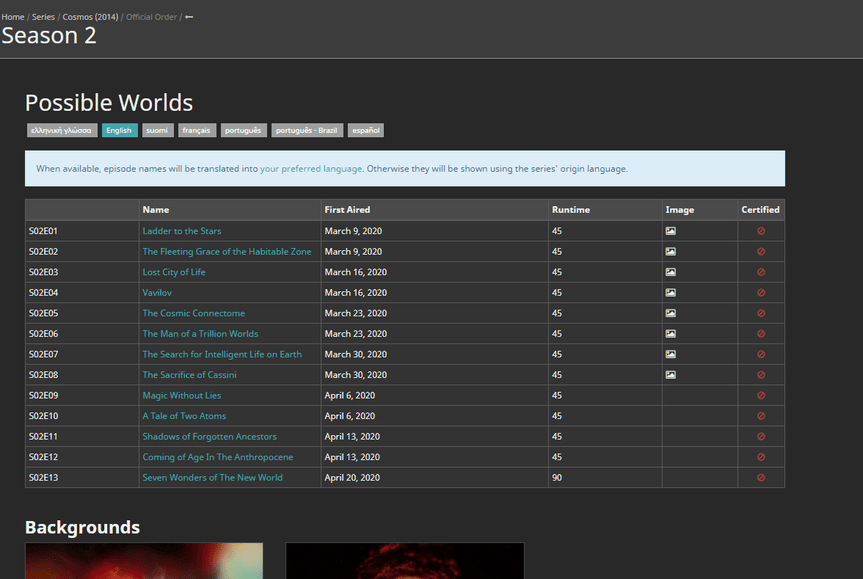
Task: Open the first background thumbnail
Action: 144,561
